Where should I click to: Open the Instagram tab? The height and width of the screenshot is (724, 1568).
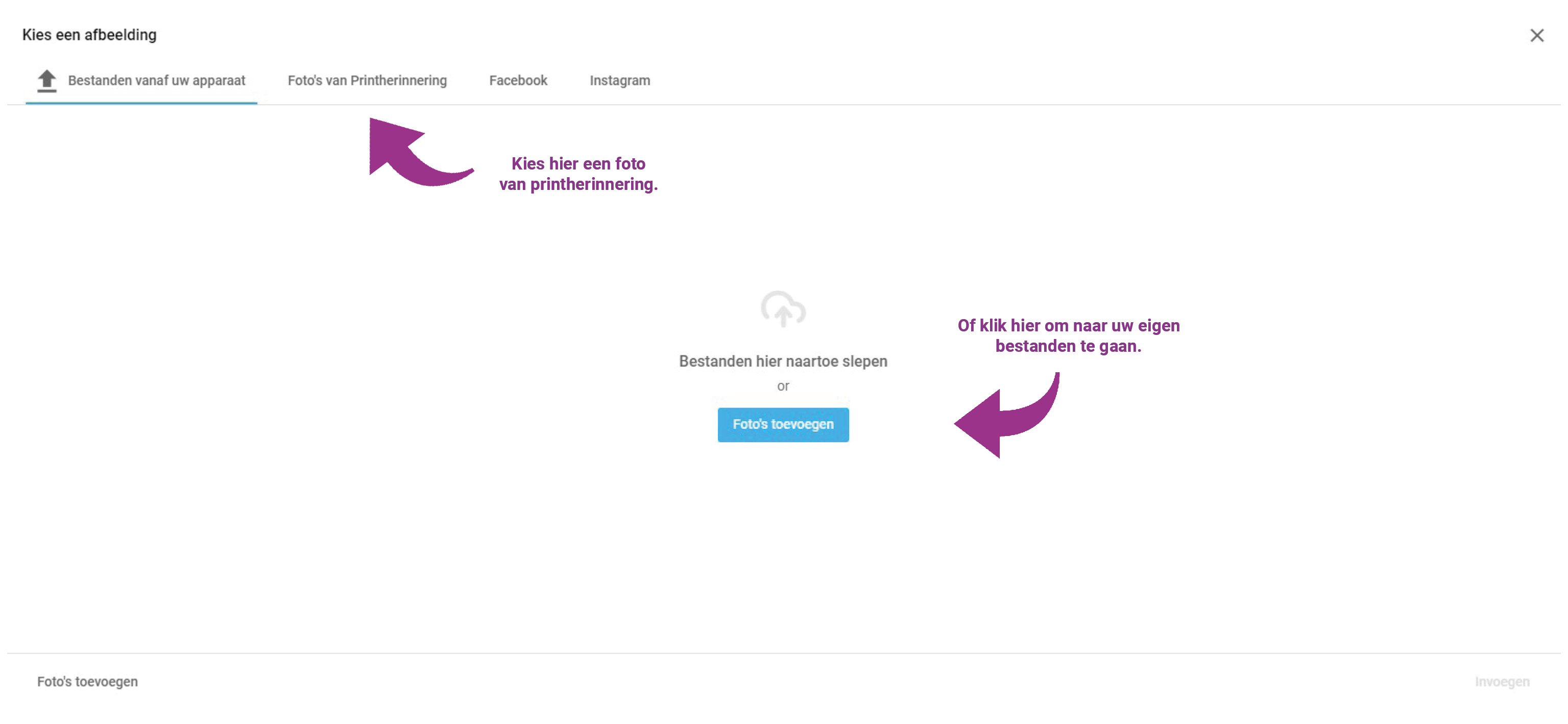tap(620, 80)
